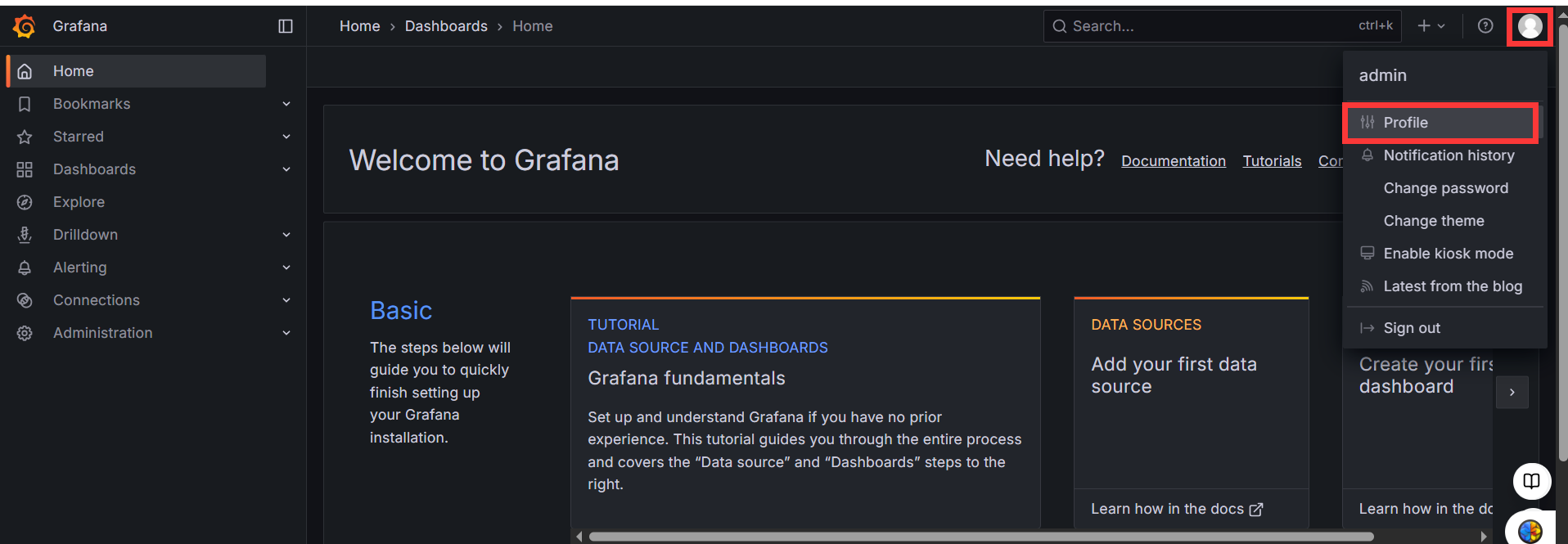Choose Change theme in menu

1444,221
